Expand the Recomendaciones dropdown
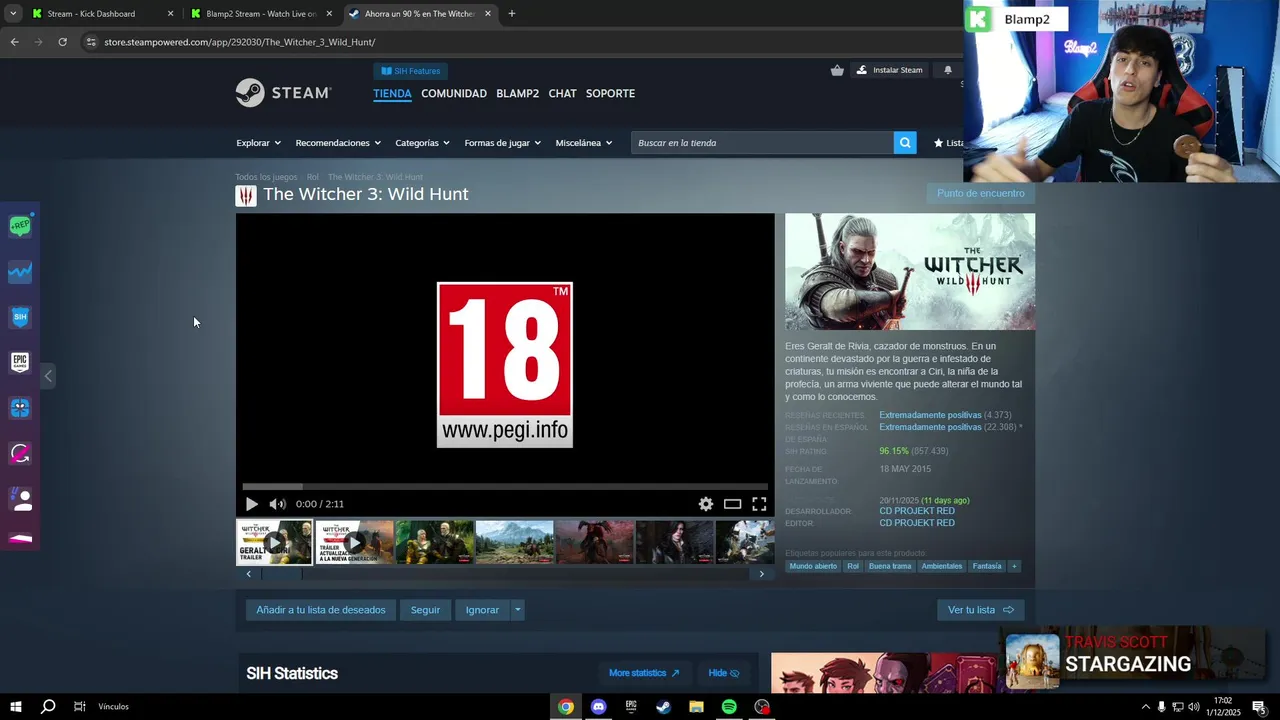Image resolution: width=1280 pixels, height=720 pixels. 338,143
